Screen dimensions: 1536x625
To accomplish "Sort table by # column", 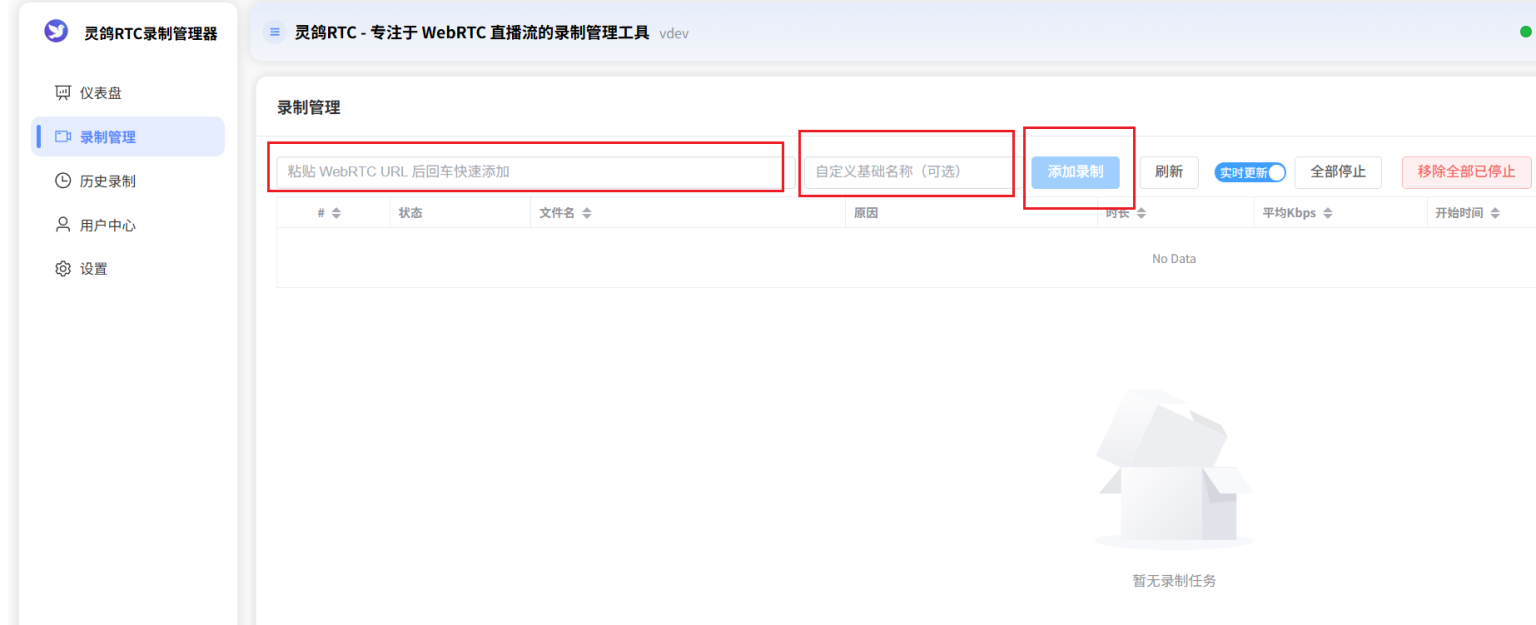I will (336, 213).
